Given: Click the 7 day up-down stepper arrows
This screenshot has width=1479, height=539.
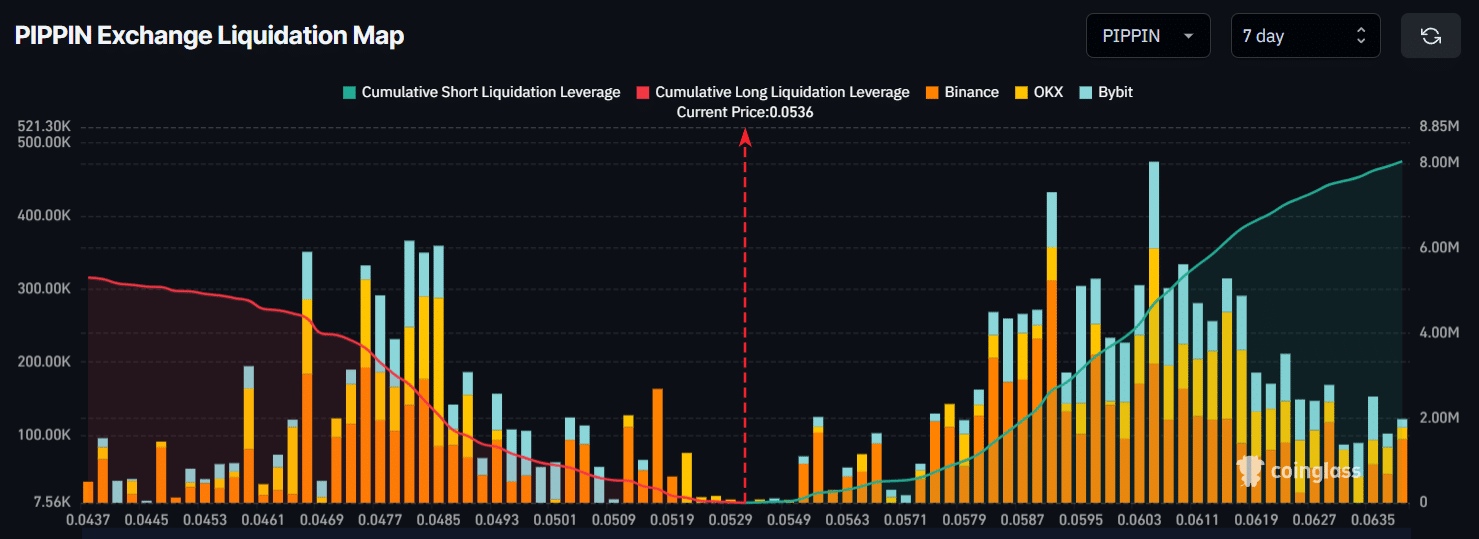Looking at the screenshot, I should point(1360,36).
